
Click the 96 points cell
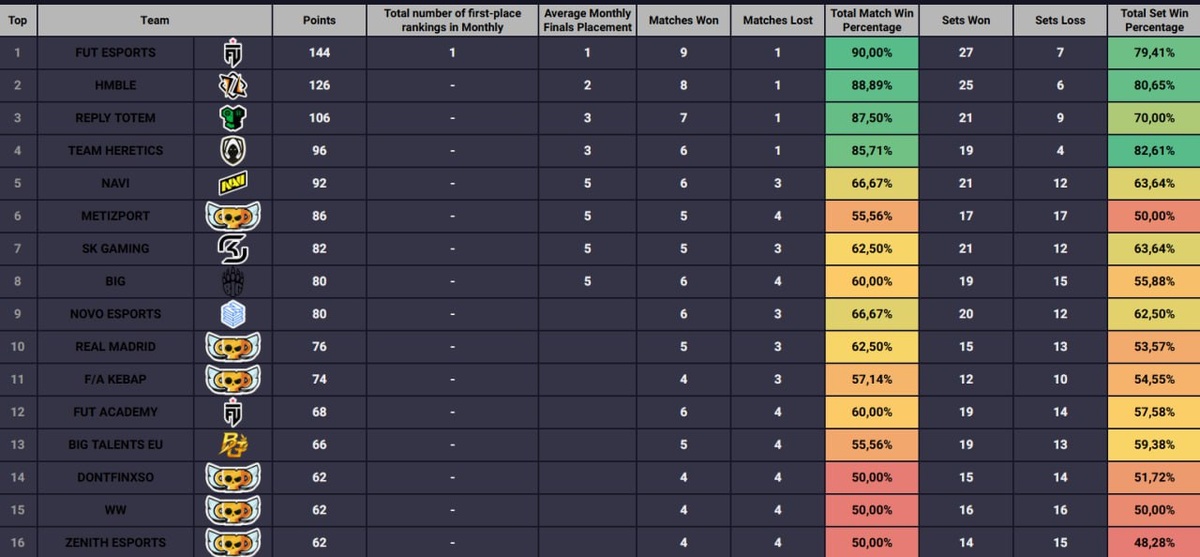click(319, 151)
